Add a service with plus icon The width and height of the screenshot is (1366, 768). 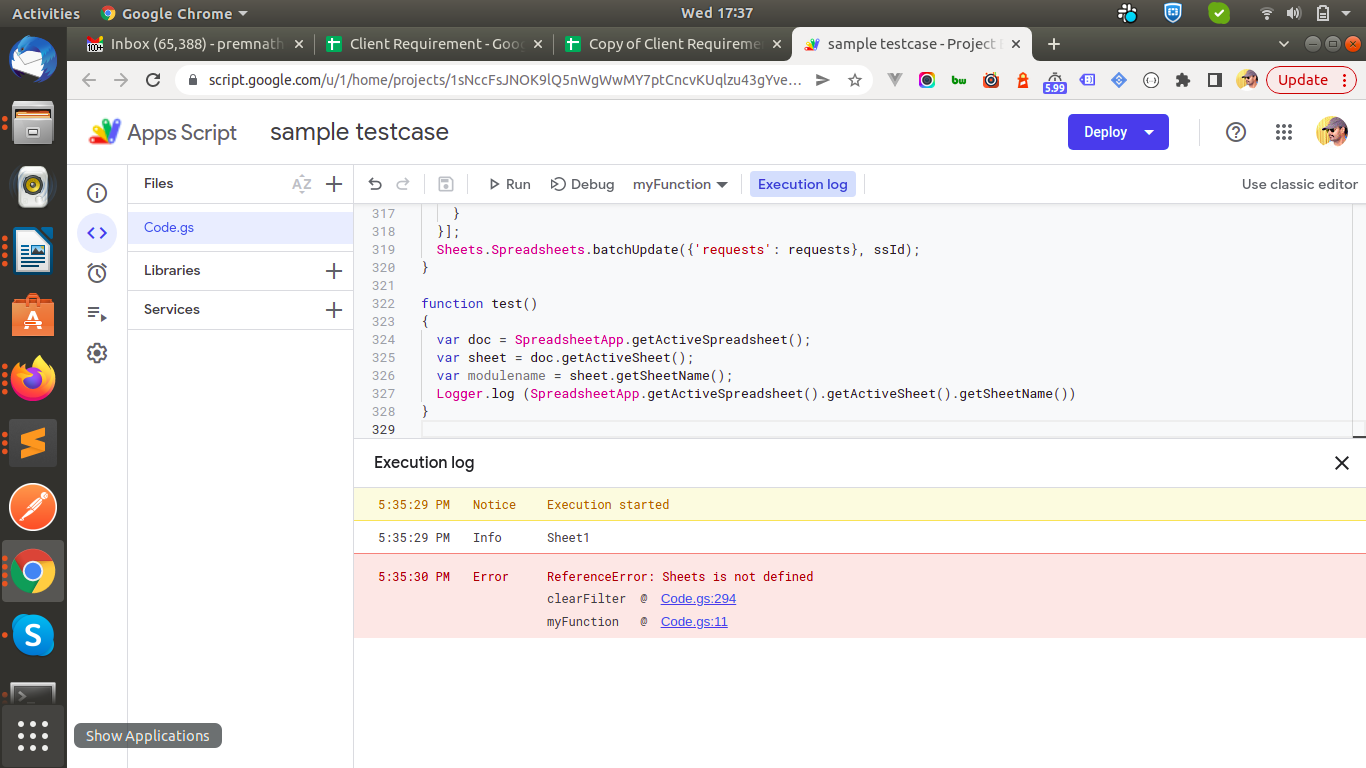pyautogui.click(x=334, y=310)
